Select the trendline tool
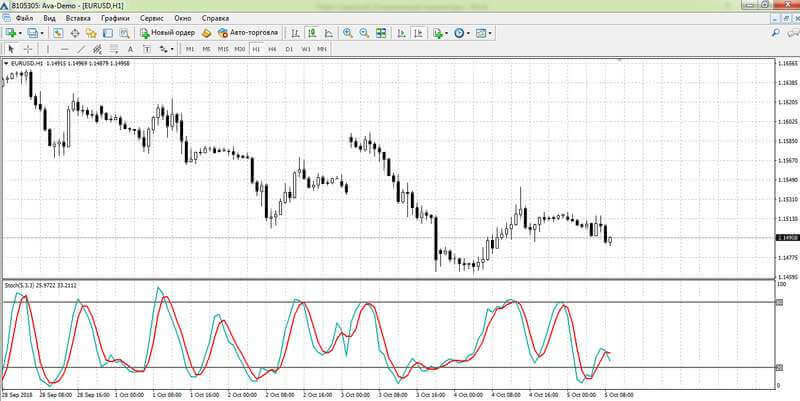The image size is (800, 401). (x=81, y=49)
